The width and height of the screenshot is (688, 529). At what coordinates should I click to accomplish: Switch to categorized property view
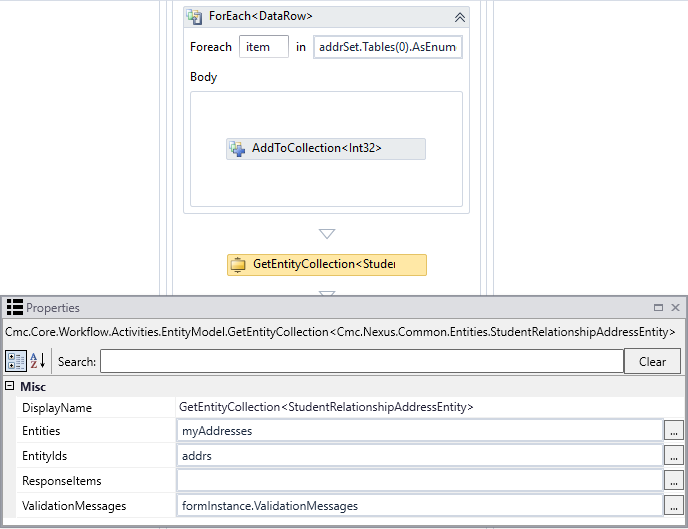[16, 361]
